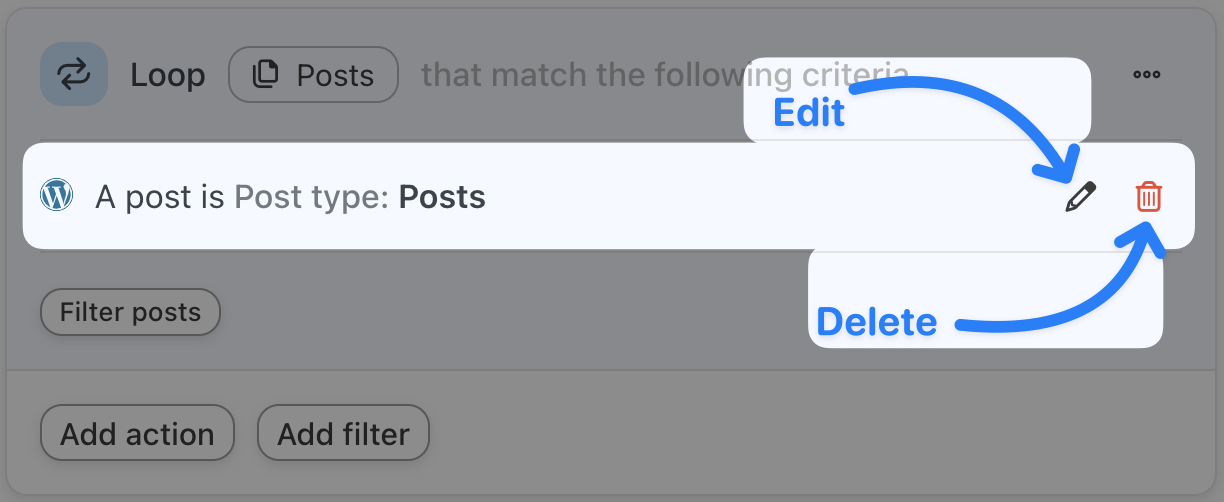Edit the post type criteria with pencil icon

pos(1080,197)
